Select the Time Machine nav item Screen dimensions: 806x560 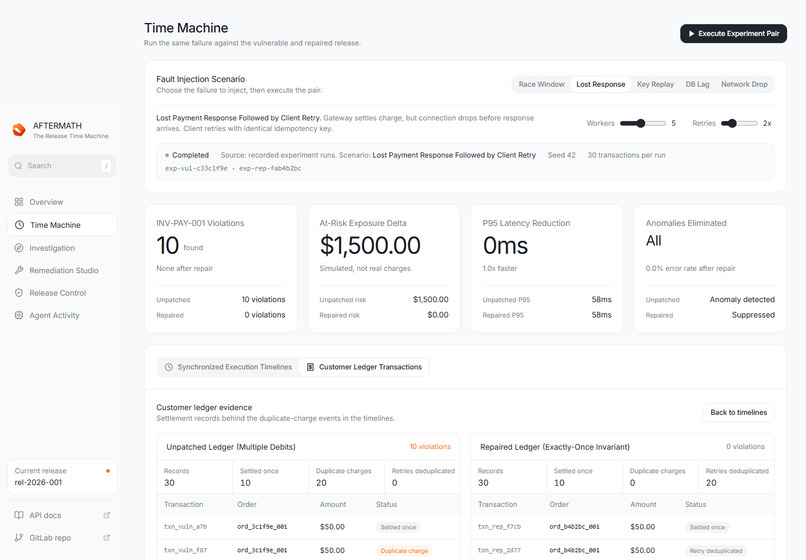pos(62,225)
